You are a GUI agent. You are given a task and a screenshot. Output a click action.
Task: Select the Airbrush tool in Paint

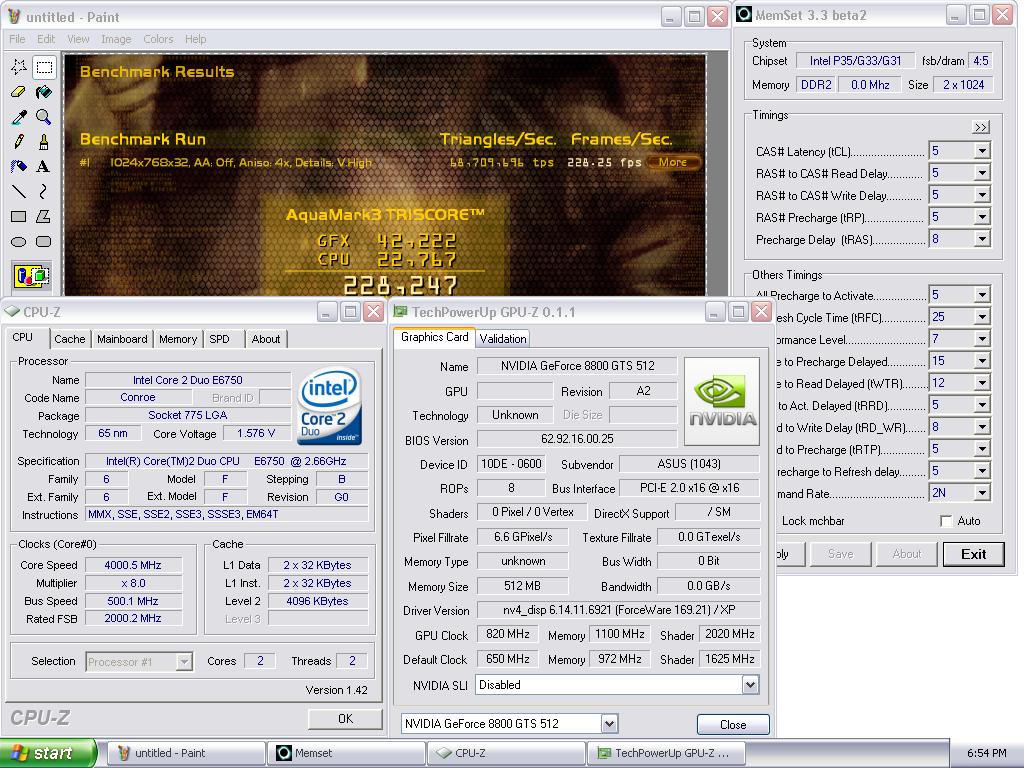(x=19, y=167)
